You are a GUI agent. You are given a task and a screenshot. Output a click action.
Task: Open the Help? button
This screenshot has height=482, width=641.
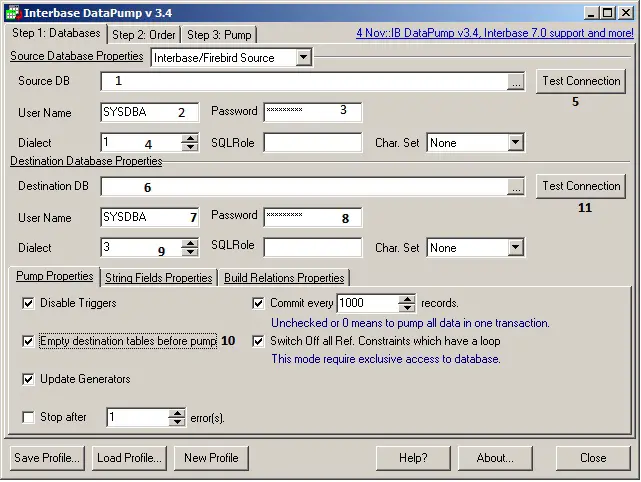coord(413,458)
